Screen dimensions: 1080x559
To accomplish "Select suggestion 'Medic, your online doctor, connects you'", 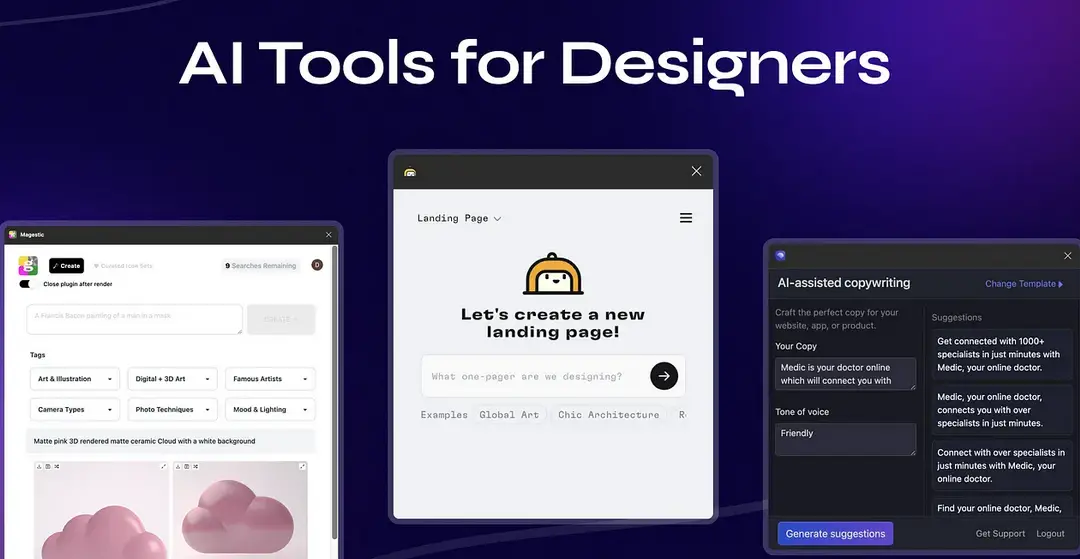I will 1000,410.
